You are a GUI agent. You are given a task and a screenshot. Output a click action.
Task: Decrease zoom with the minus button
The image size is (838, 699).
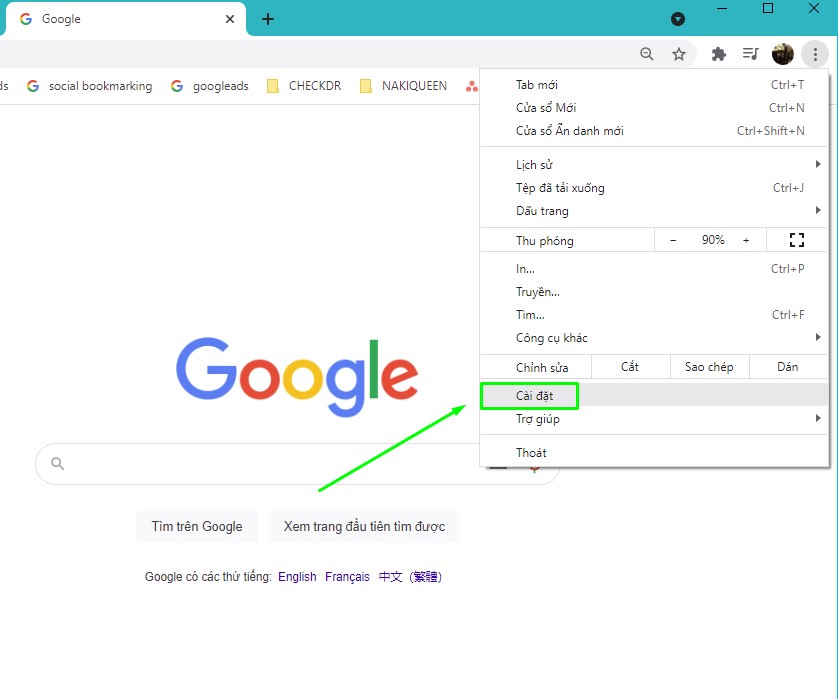click(x=673, y=240)
